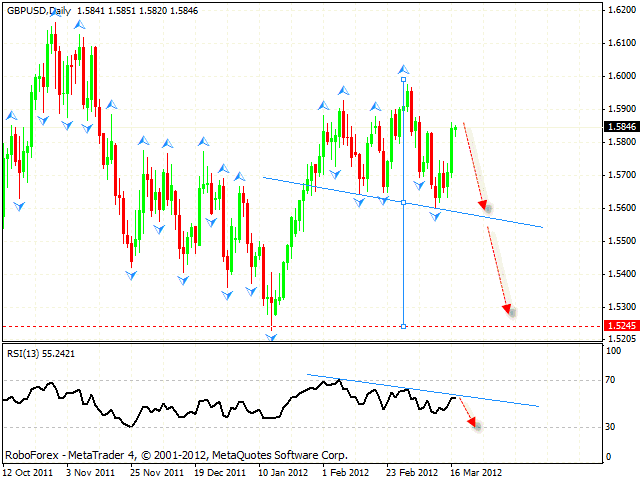Viewport: 640px width, 480px height.
Task: Click the fractal arrow below January 2012 low
Action: (272, 337)
